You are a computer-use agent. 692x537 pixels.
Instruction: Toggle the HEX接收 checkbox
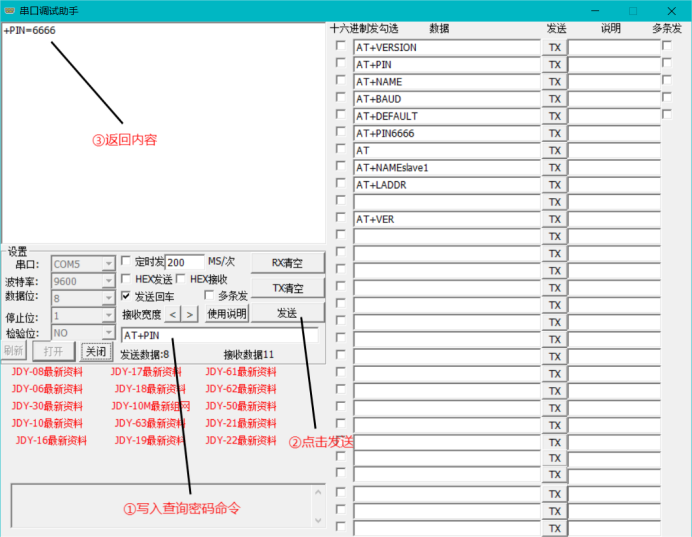(181, 278)
